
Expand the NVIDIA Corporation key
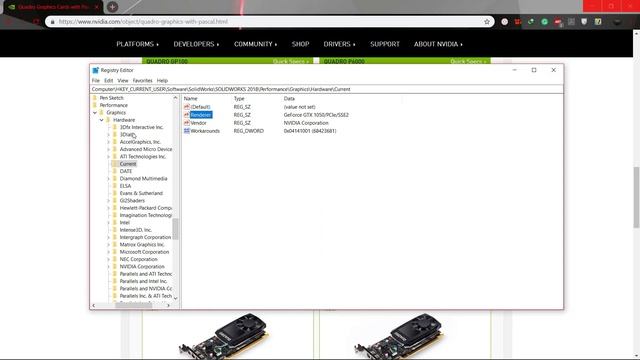click(109, 267)
